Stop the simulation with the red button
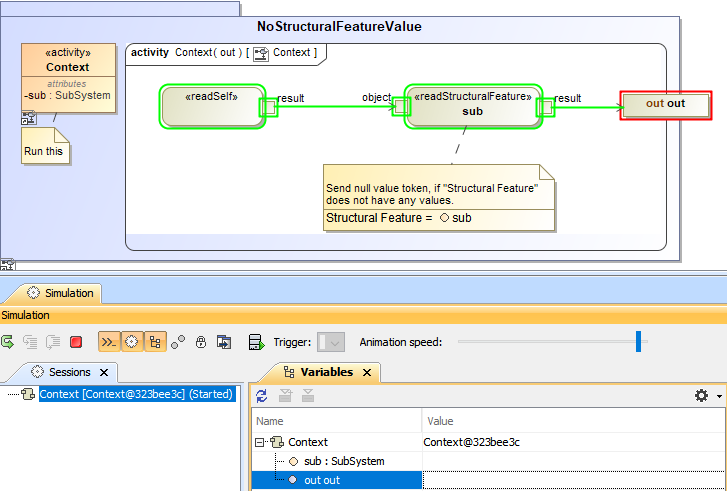 coord(76,343)
